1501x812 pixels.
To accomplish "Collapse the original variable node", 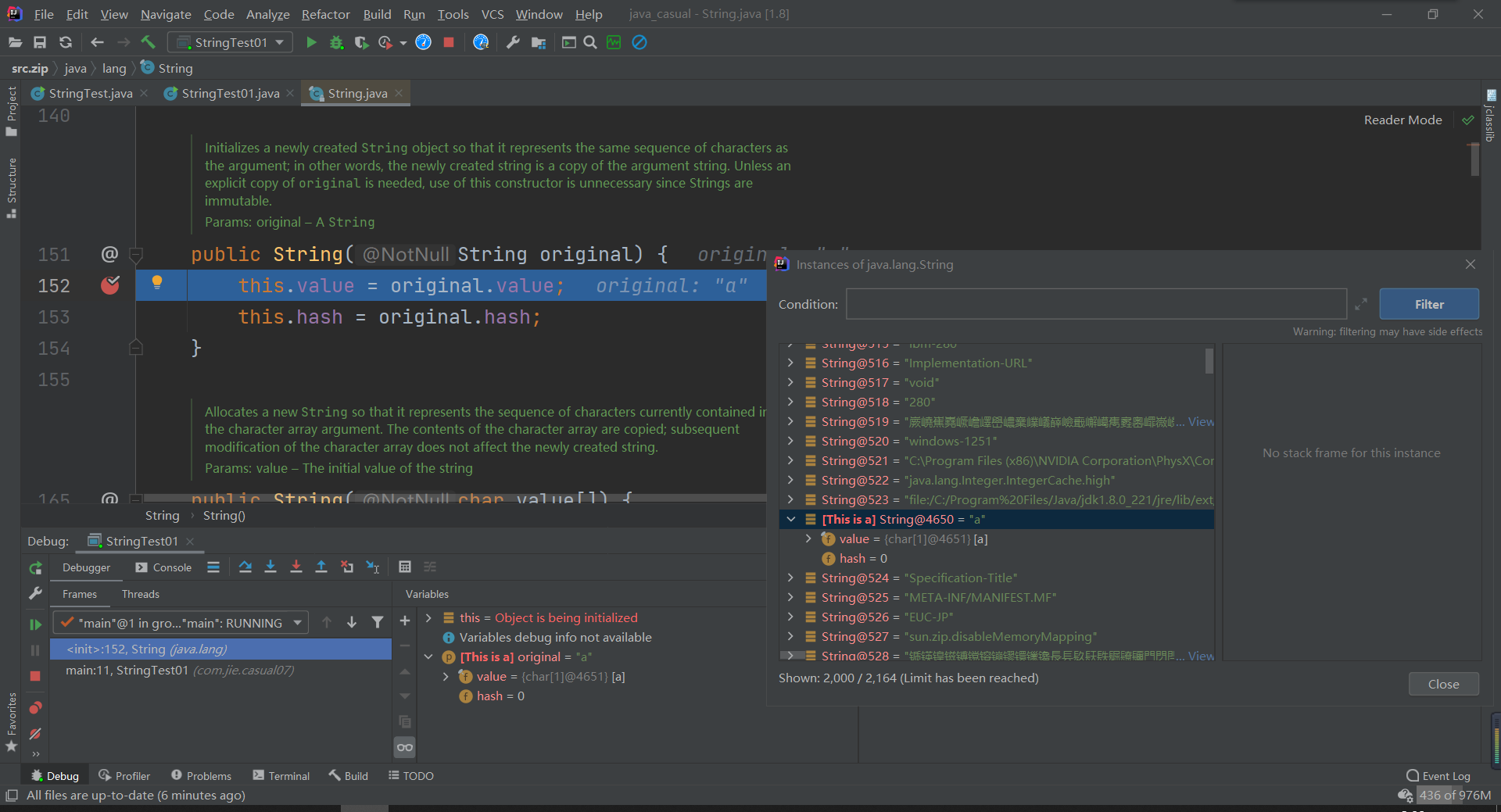I will point(428,656).
